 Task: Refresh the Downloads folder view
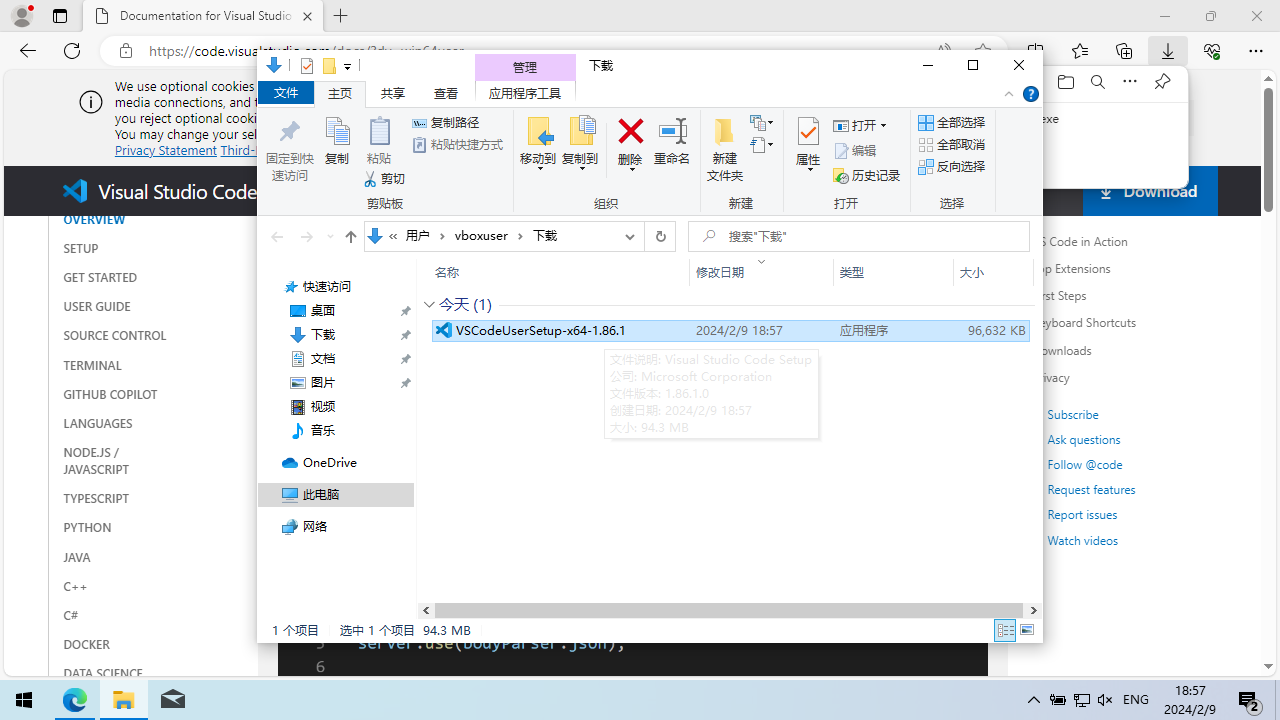[660, 237]
